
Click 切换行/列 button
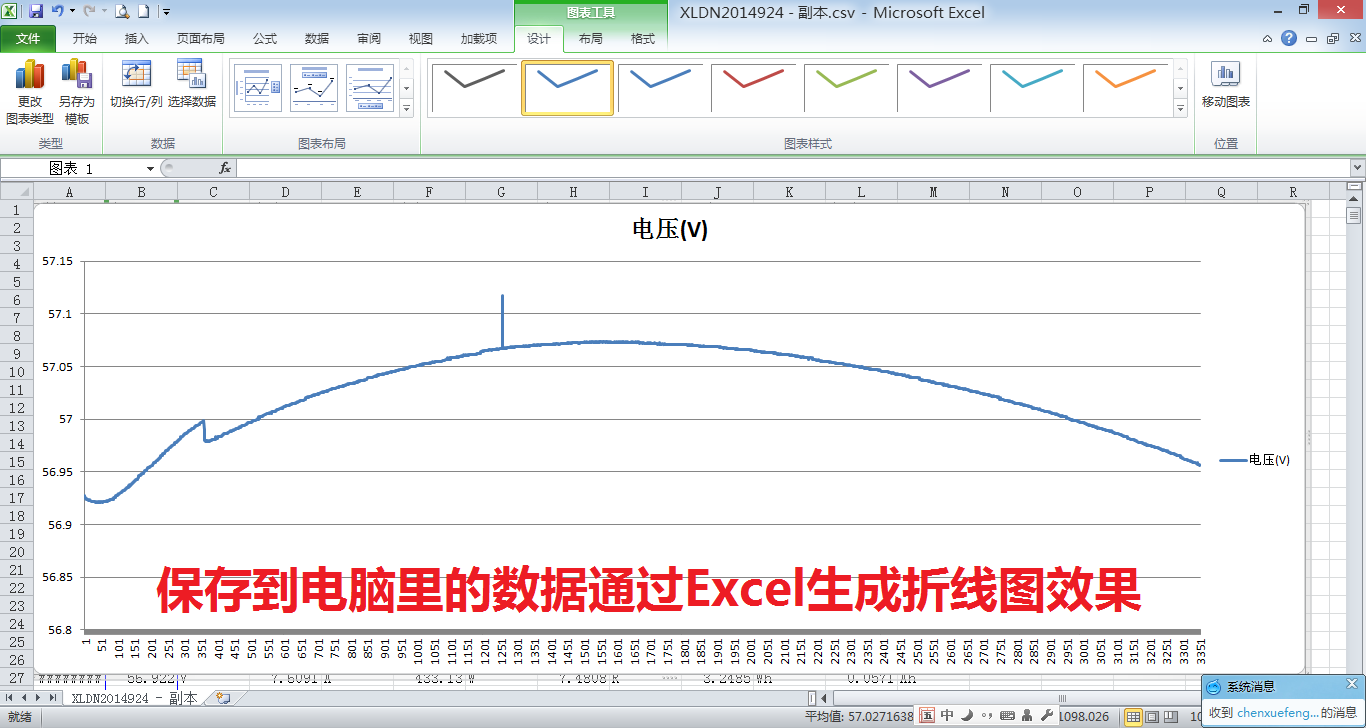coord(136,84)
